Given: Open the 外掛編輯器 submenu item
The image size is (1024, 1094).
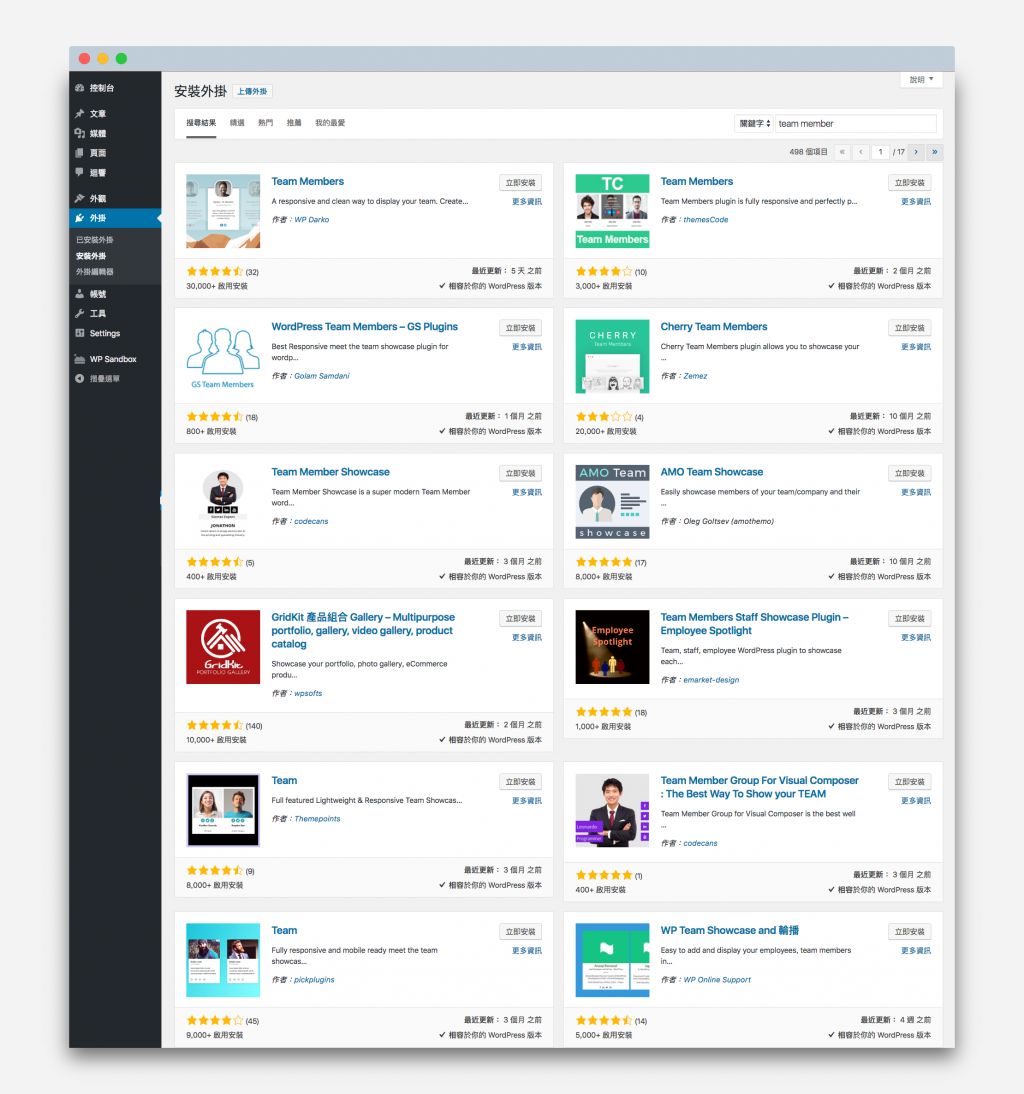Looking at the screenshot, I should point(95,272).
